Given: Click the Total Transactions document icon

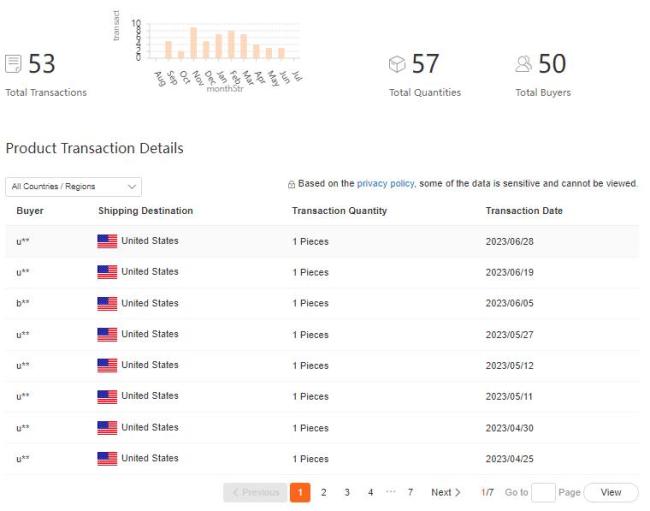Looking at the screenshot, I should click(13, 64).
